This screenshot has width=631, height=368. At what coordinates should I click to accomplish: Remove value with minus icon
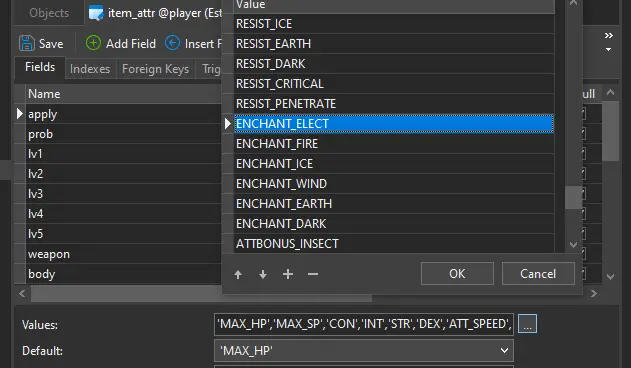point(313,274)
